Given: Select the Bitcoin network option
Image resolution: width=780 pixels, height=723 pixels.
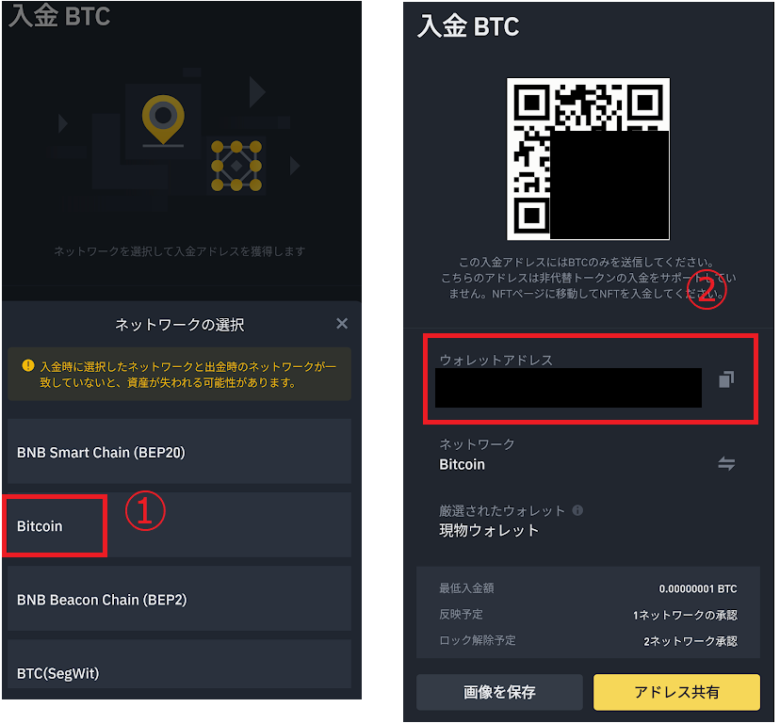Looking at the screenshot, I should [x=179, y=525].
